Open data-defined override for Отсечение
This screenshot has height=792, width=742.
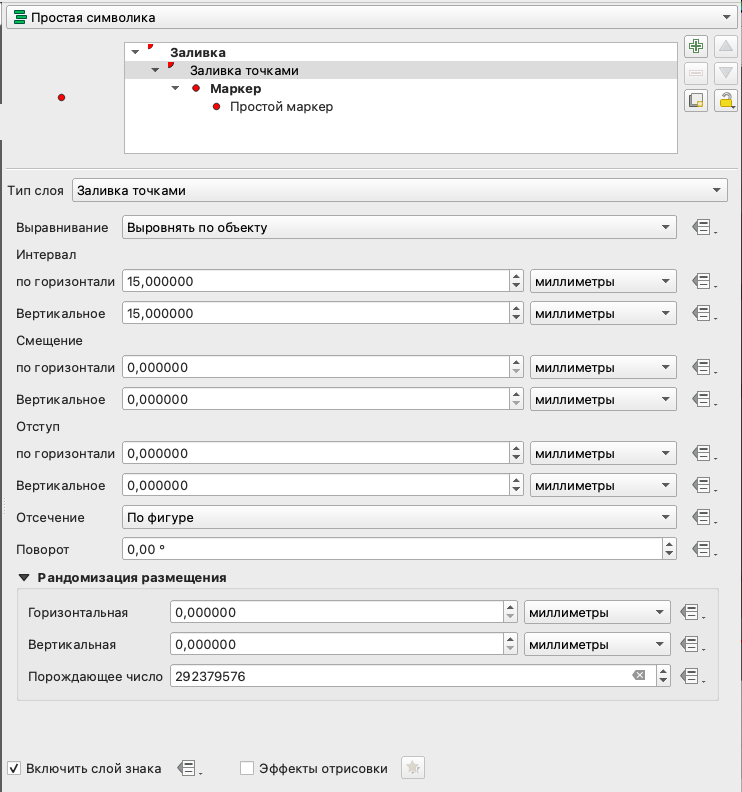point(702,518)
